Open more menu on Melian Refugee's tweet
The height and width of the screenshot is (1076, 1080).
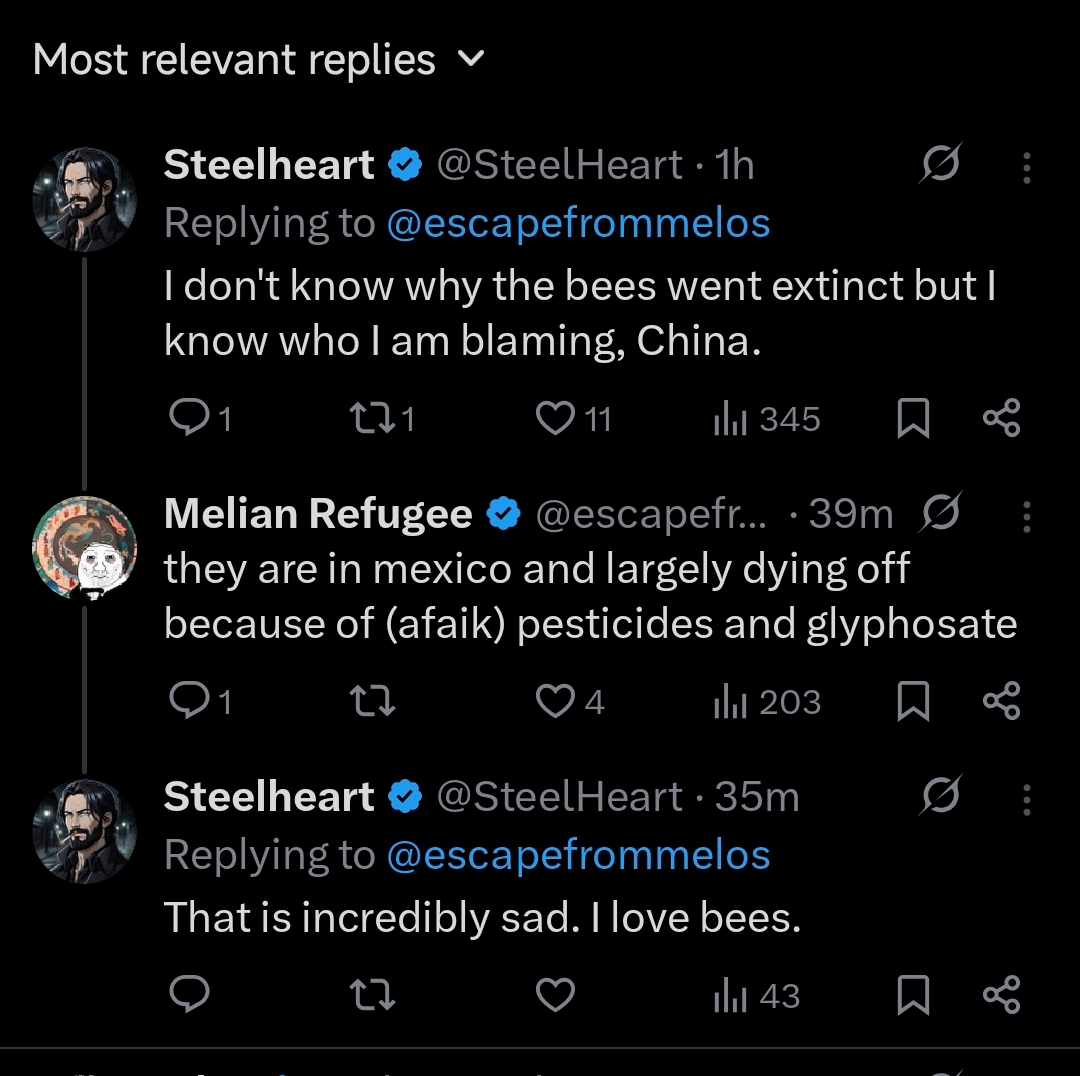point(1026,516)
